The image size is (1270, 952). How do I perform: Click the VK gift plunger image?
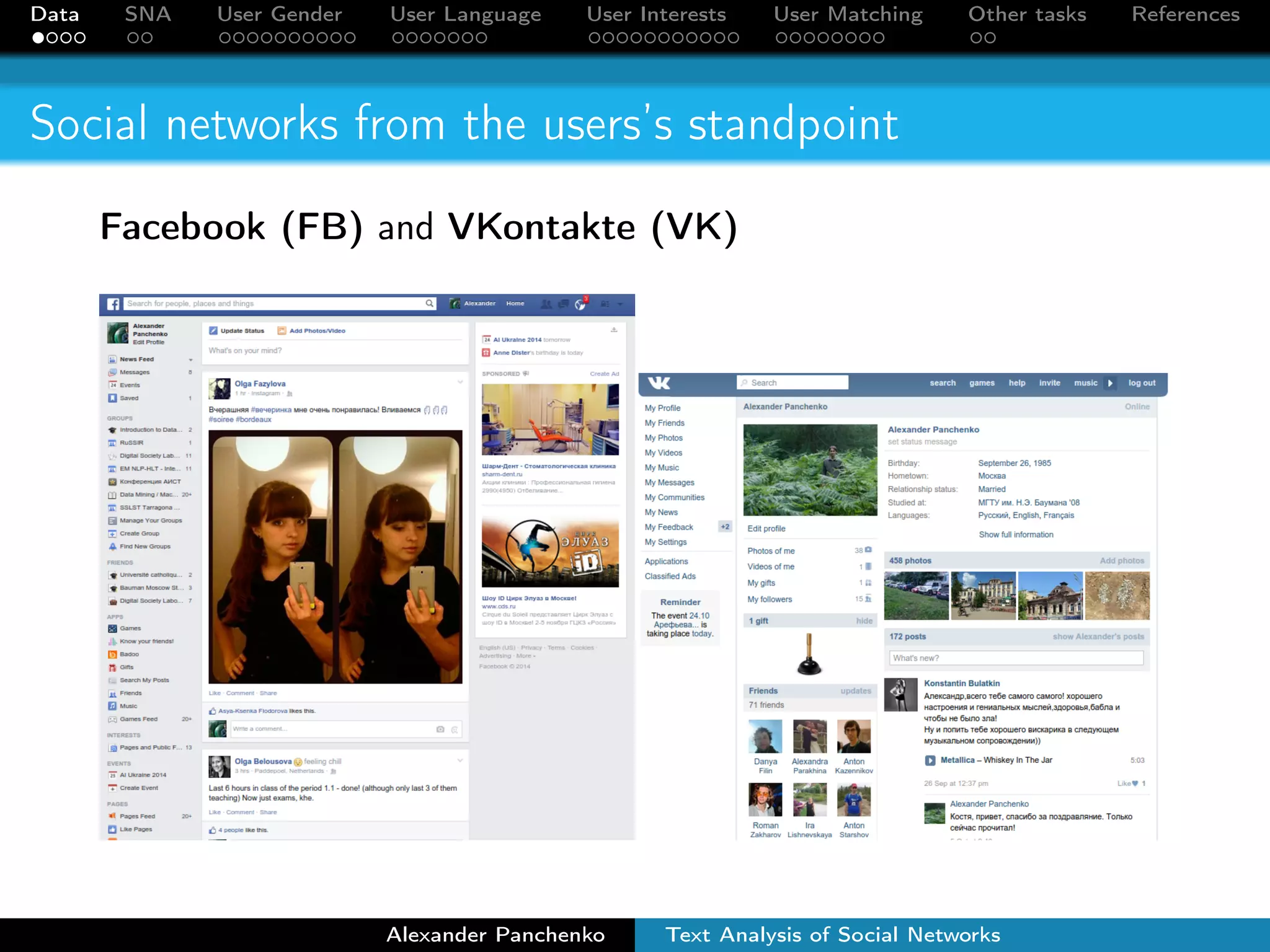pyautogui.click(x=809, y=654)
